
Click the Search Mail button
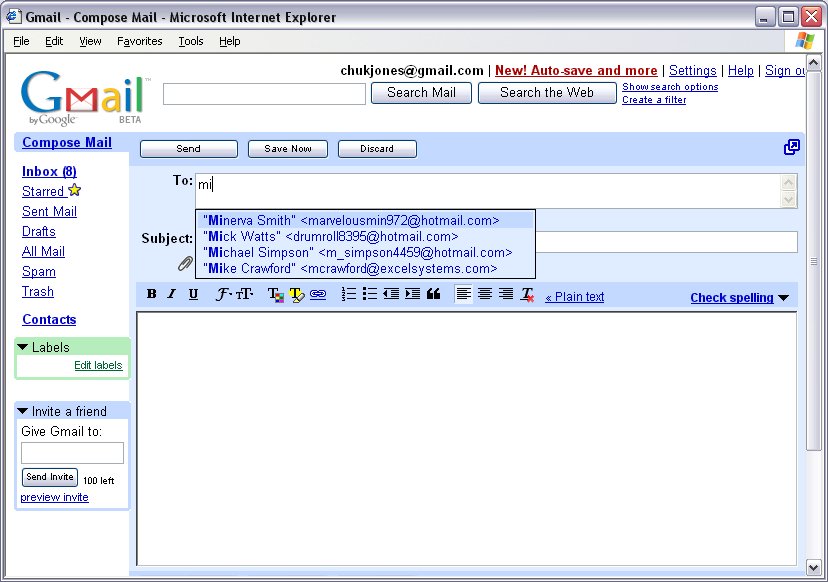click(421, 93)
